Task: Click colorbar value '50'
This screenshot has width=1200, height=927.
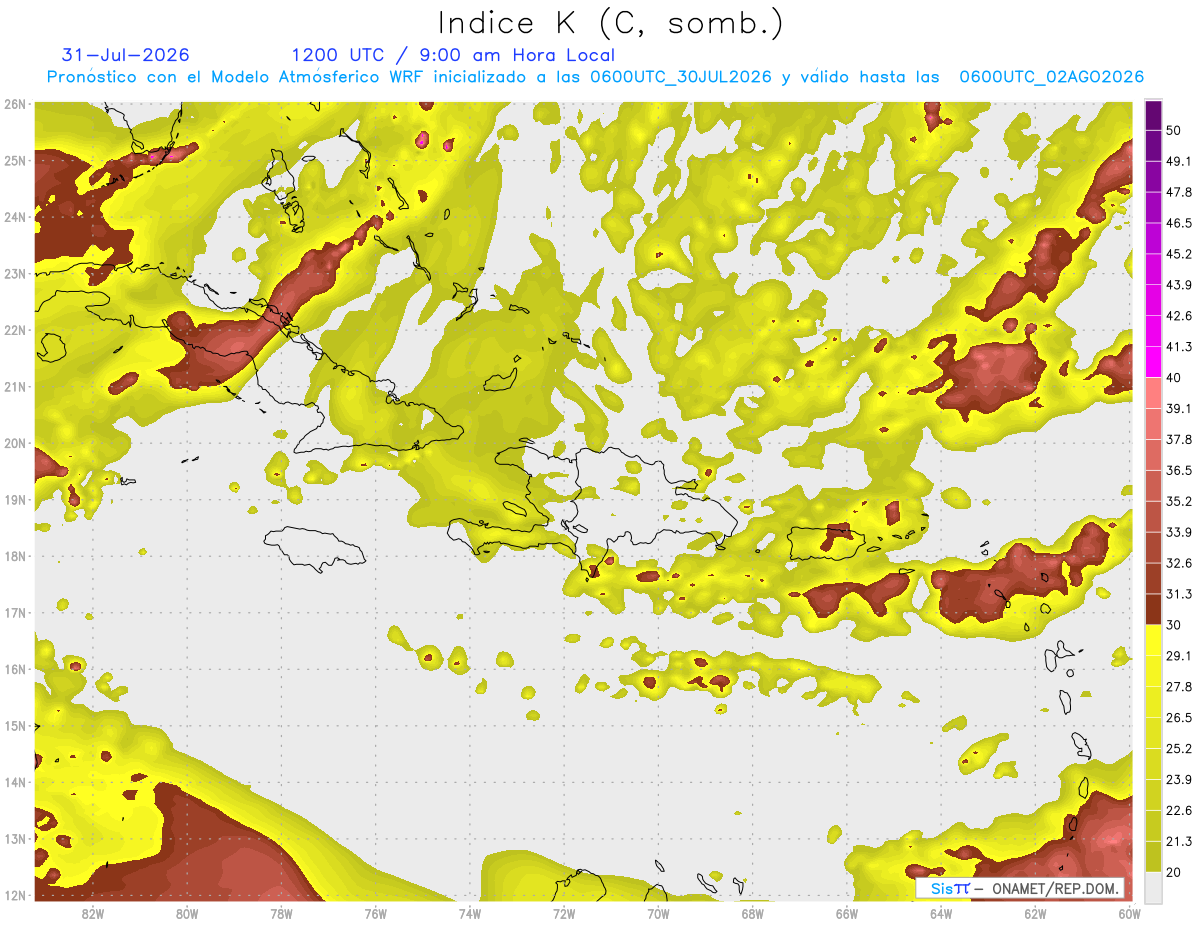Action: click(1175, 130)
